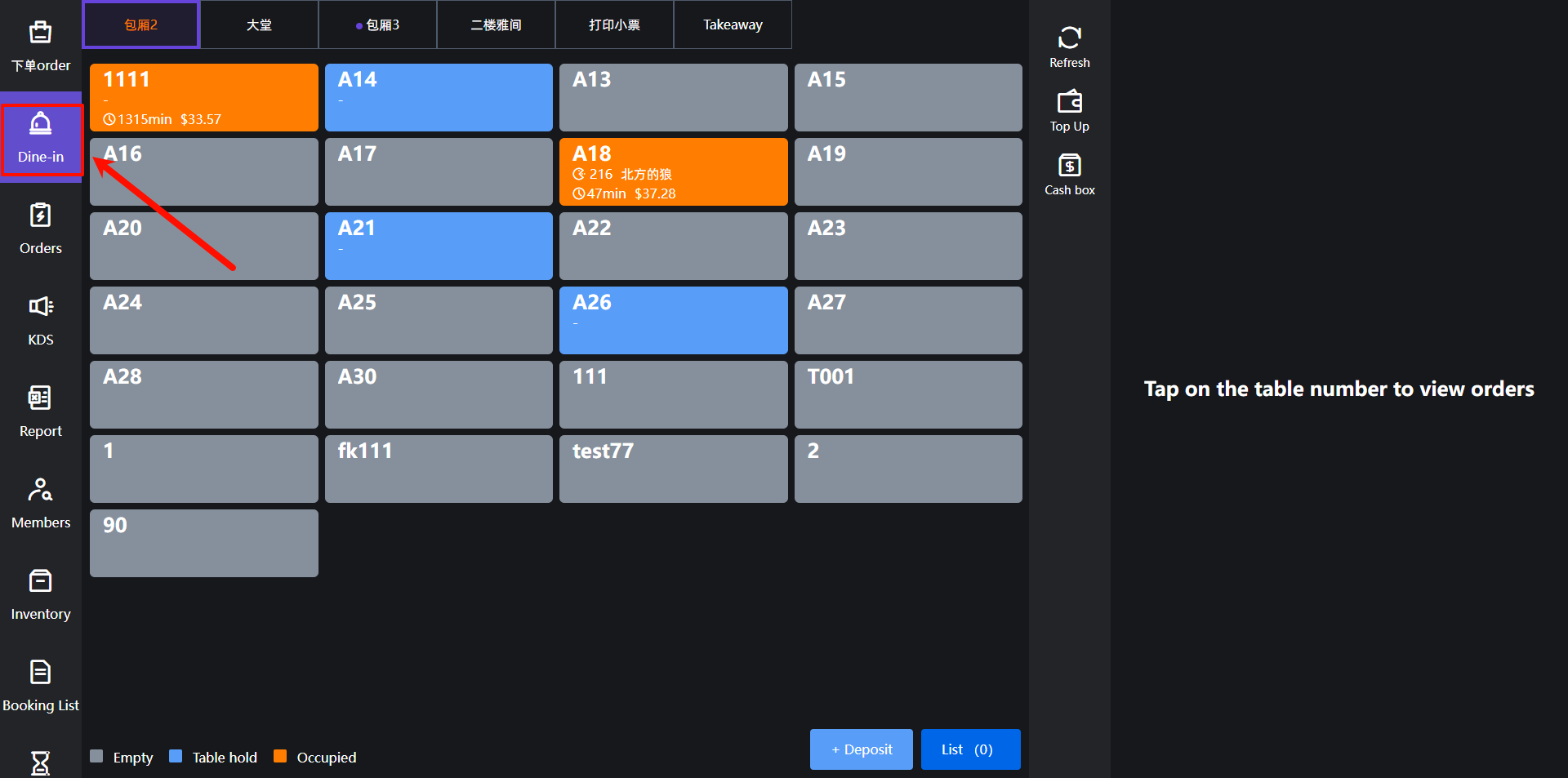Open the 下单order sidebar icon
1568x778 pixels.
coord(40,33)
